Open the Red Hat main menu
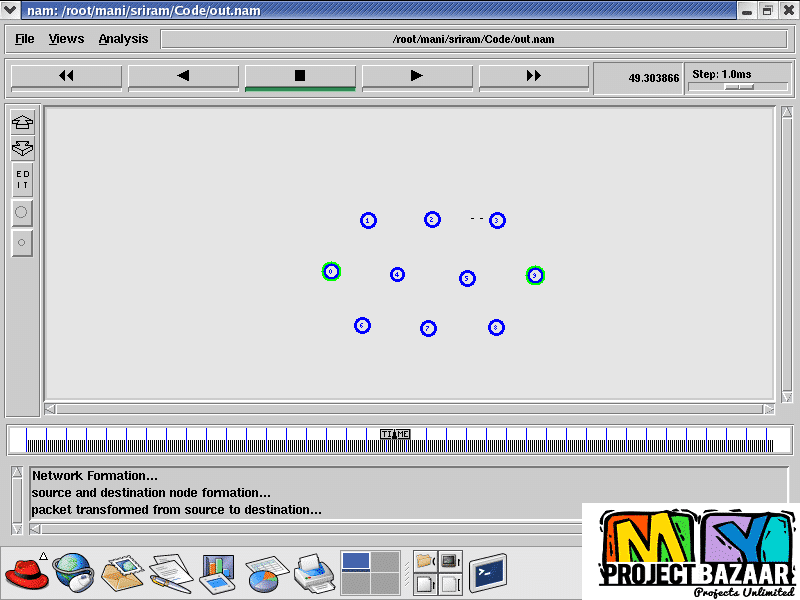The width and height of the screenshot is (800, 600). pyautogui.click(x=27, y=573)
